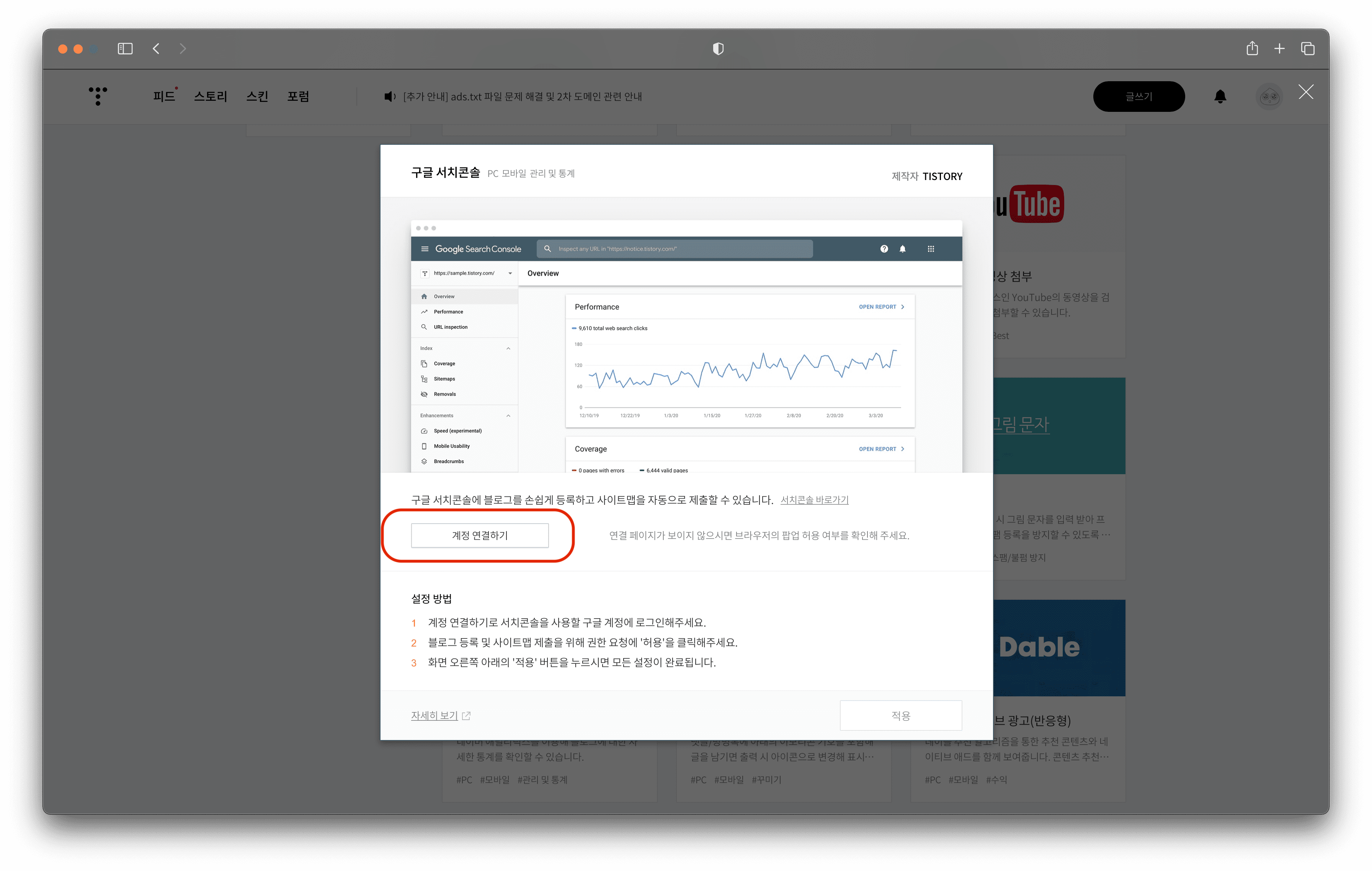Open new tab with plus icon
Screen dimensions: 1372x871
pos(1279,48)
